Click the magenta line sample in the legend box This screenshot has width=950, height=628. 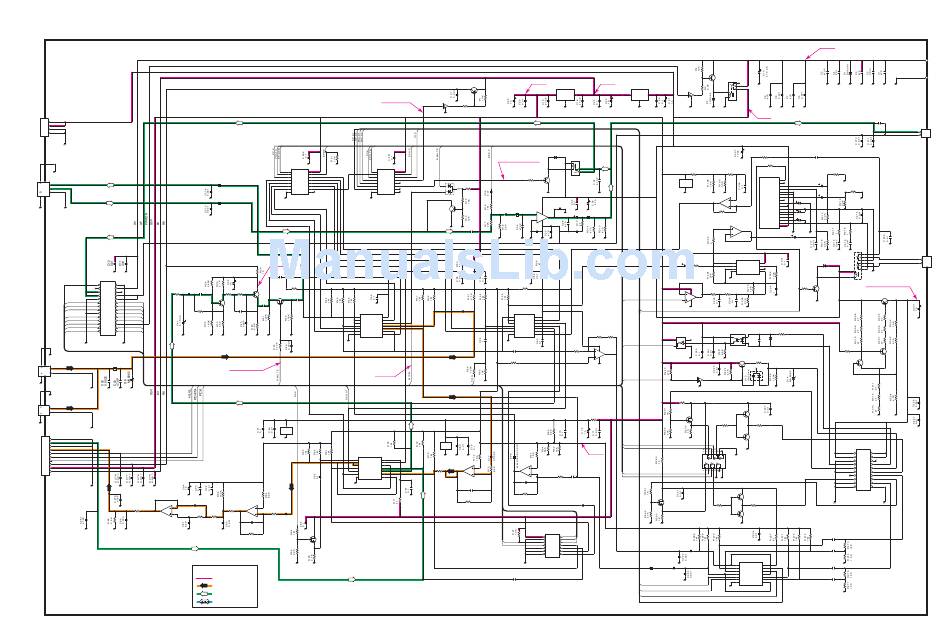(x=204, y=578)
